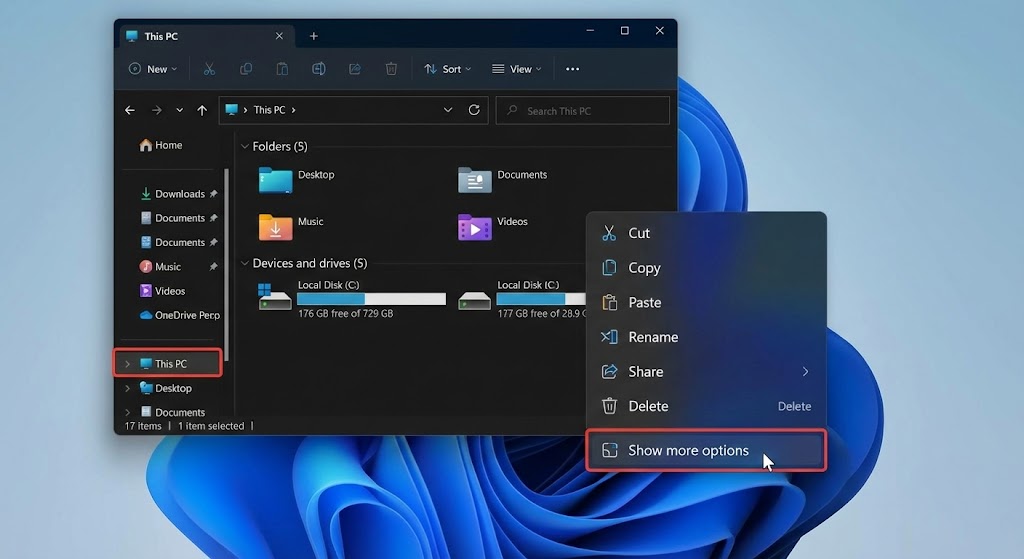The image size is (1024, 559).
Task: Collapse the Devices and drives group
Action: coord(245,263)
